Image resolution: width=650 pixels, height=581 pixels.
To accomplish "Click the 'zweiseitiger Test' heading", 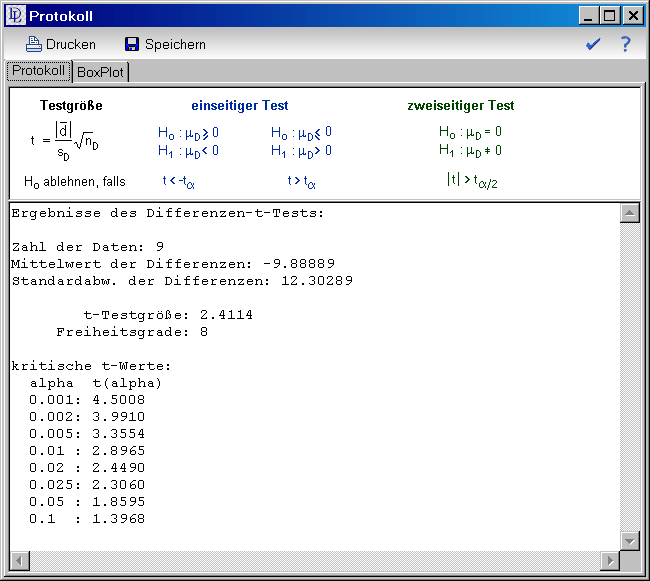I will click(x=460, y=105).
